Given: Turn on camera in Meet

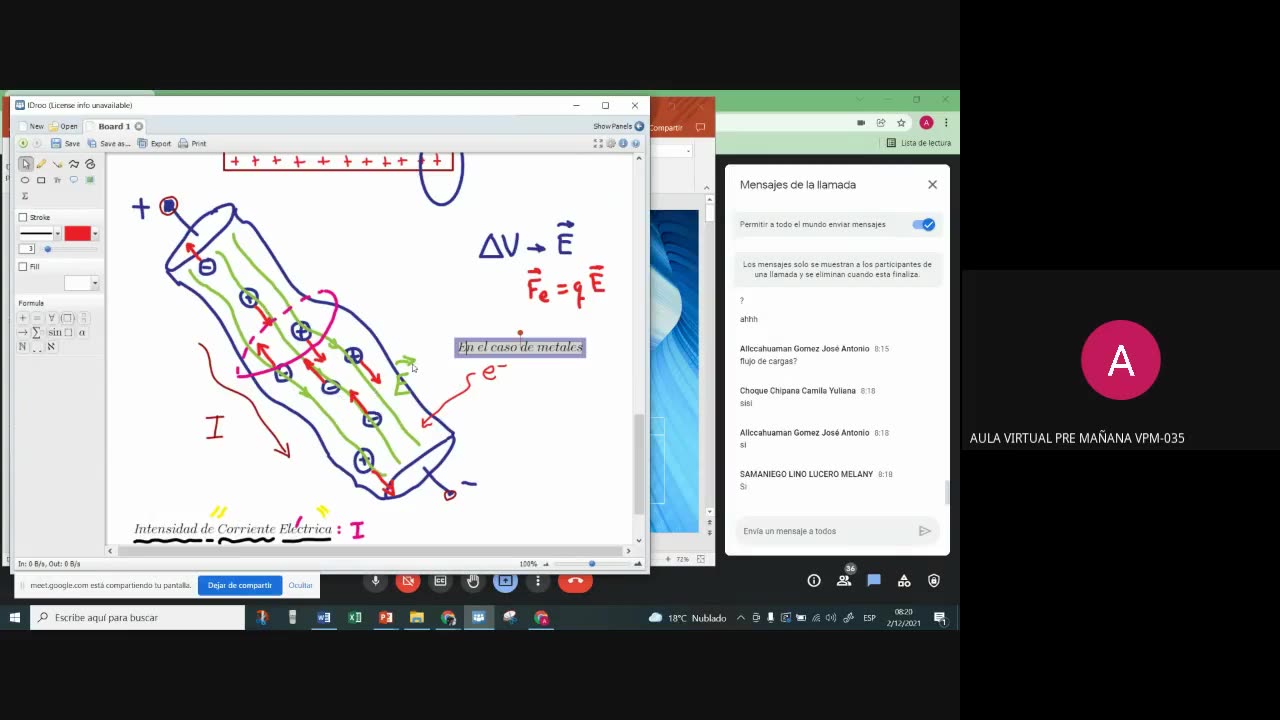Looking at the screenshot, I should 407,581.
